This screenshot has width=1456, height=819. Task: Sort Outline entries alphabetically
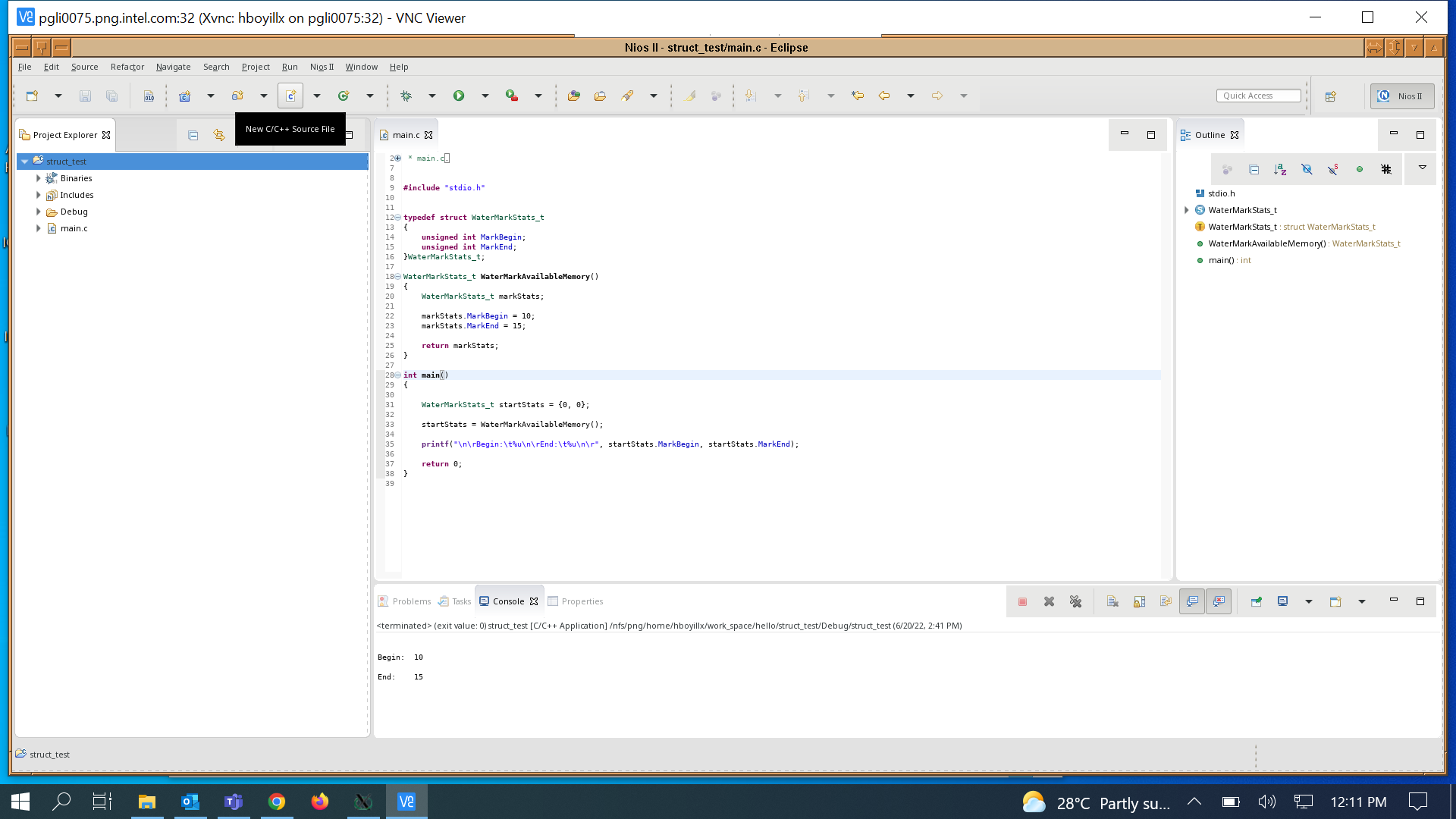(x=1280, y=169)
